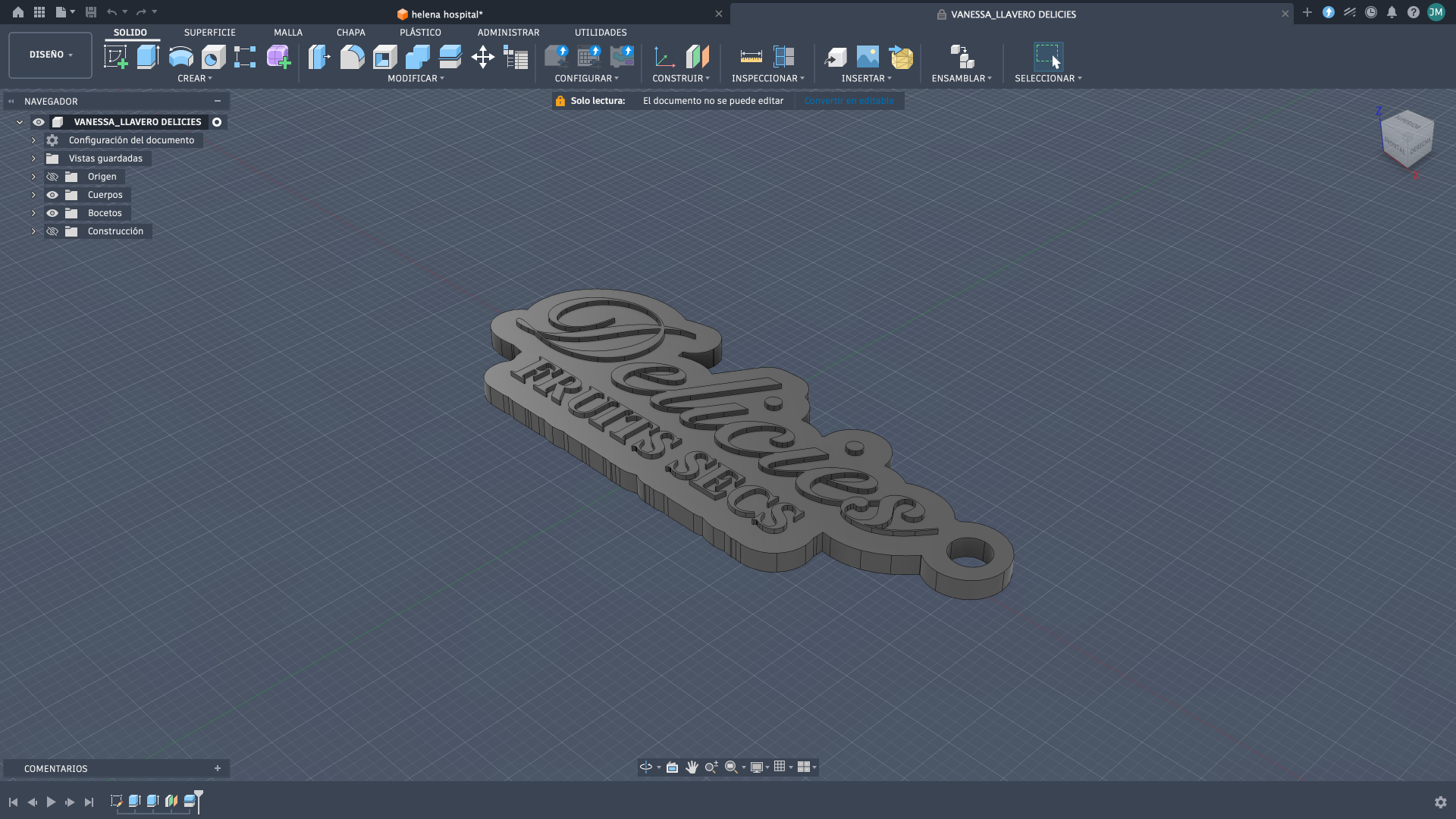This screenshot has height=819, width=1456.
Task: Play the timeline
Action: click(x=51, y=802)
